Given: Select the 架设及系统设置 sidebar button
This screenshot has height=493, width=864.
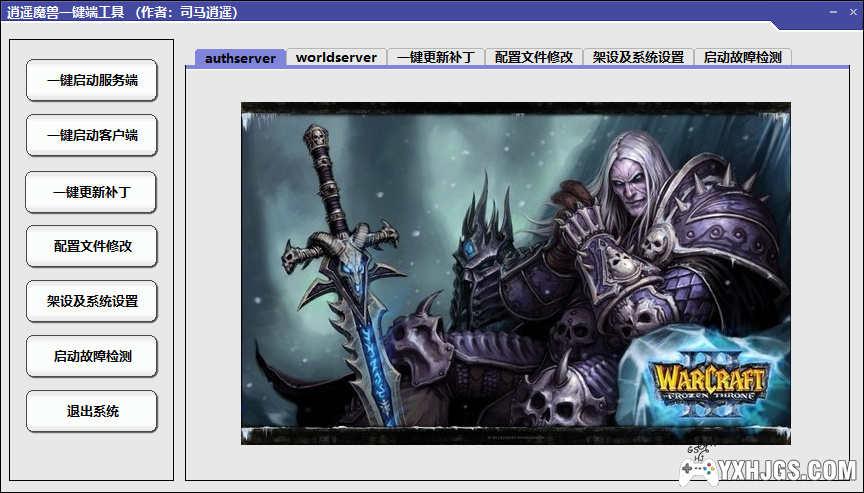Looking at the screenshot, I should click(x=92, y=301).
